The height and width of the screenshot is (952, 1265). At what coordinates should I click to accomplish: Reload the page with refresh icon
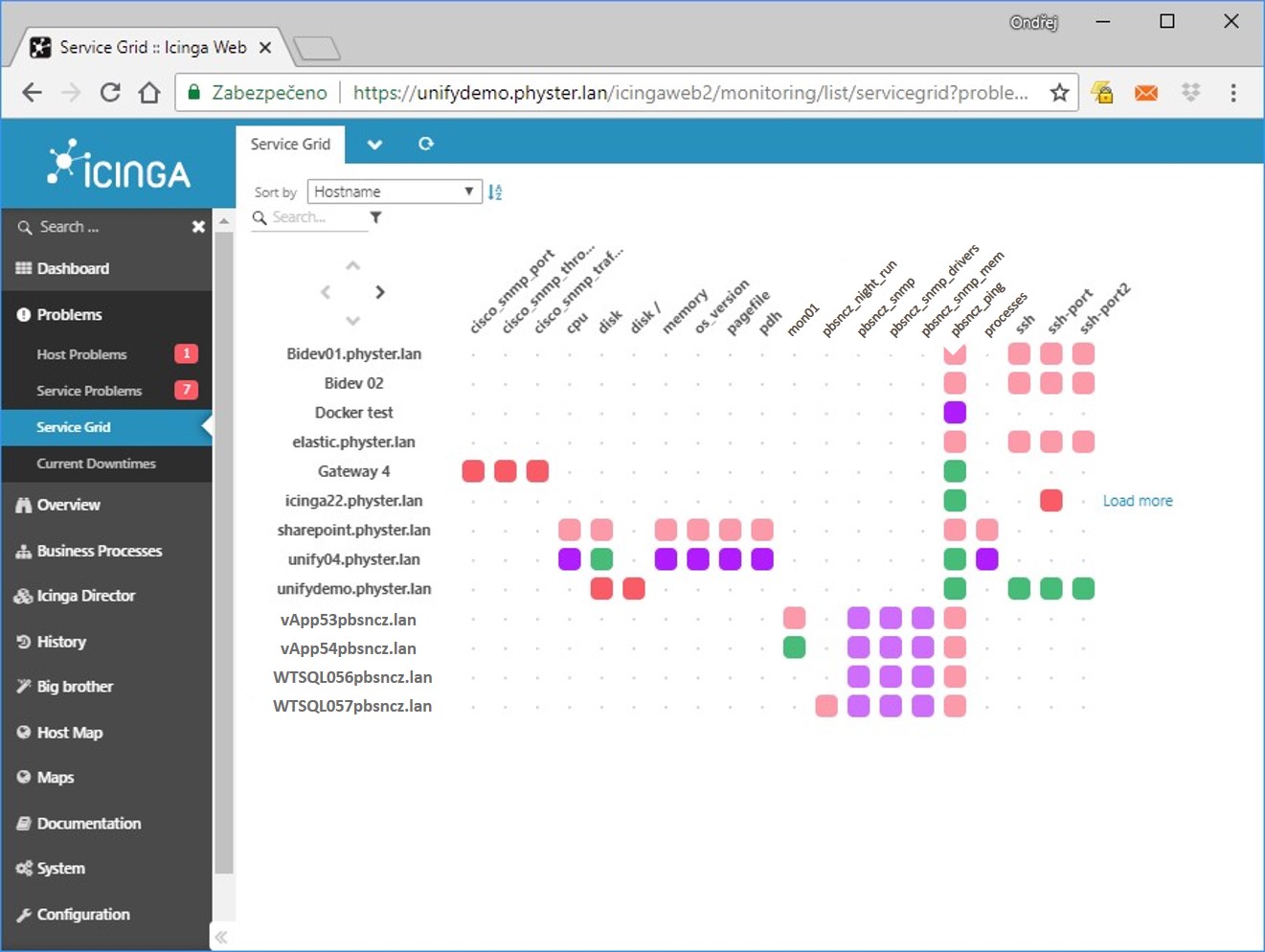(110, 93)
